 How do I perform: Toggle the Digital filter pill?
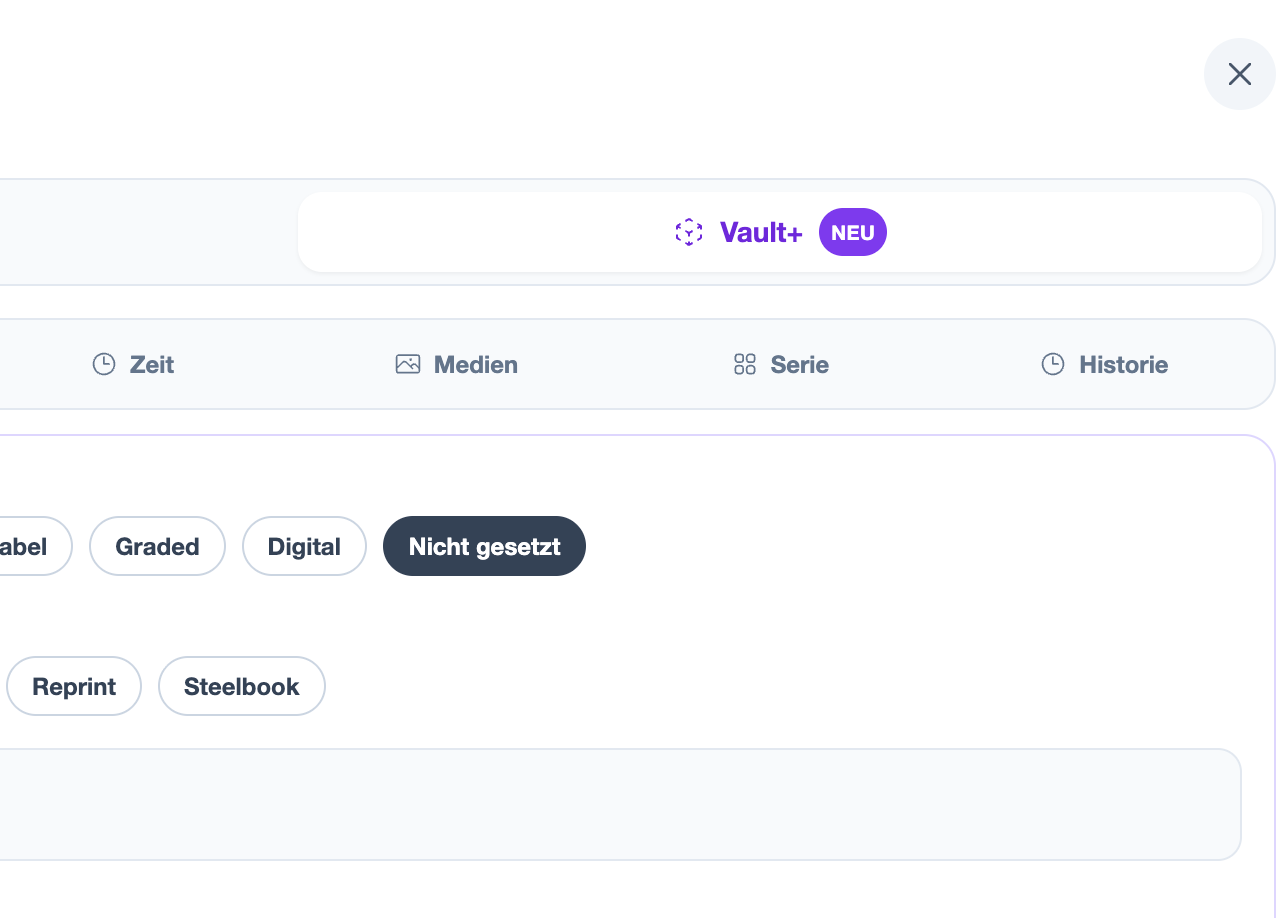coord(304,546)
